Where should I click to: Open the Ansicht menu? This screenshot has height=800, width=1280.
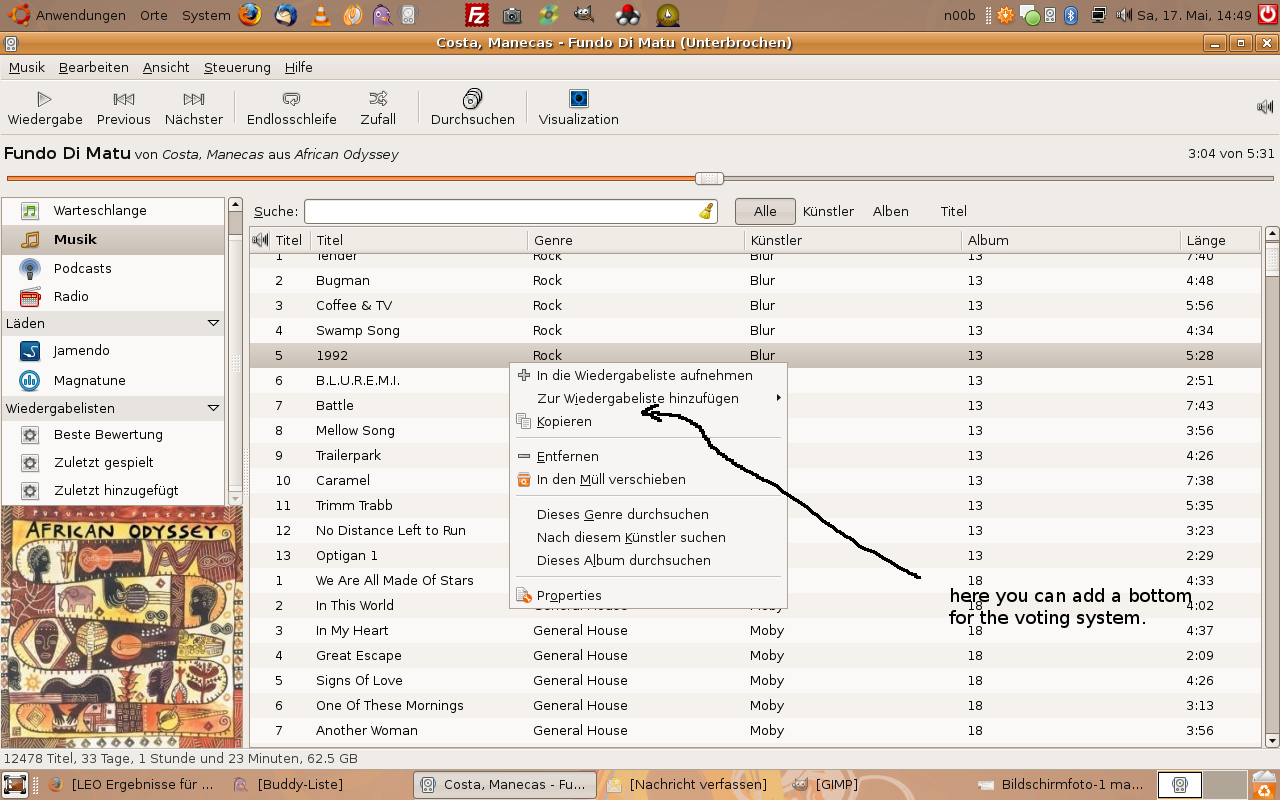coord(166,67)
